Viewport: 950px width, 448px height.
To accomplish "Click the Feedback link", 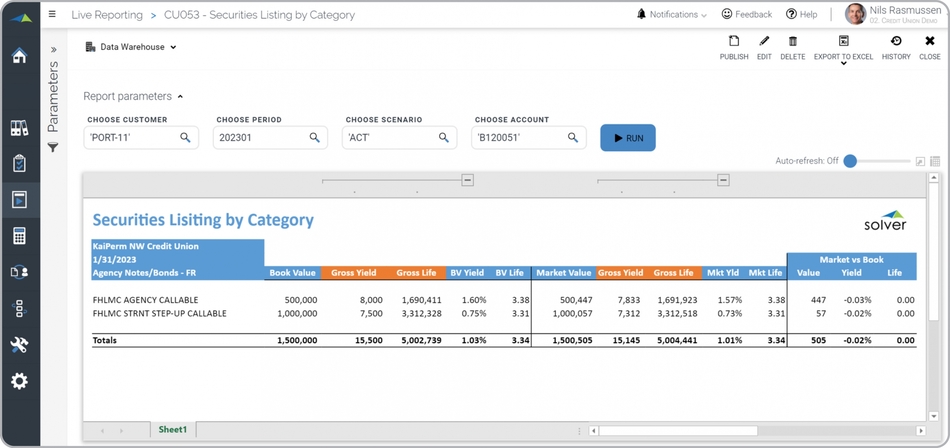I will coord(746,15).
